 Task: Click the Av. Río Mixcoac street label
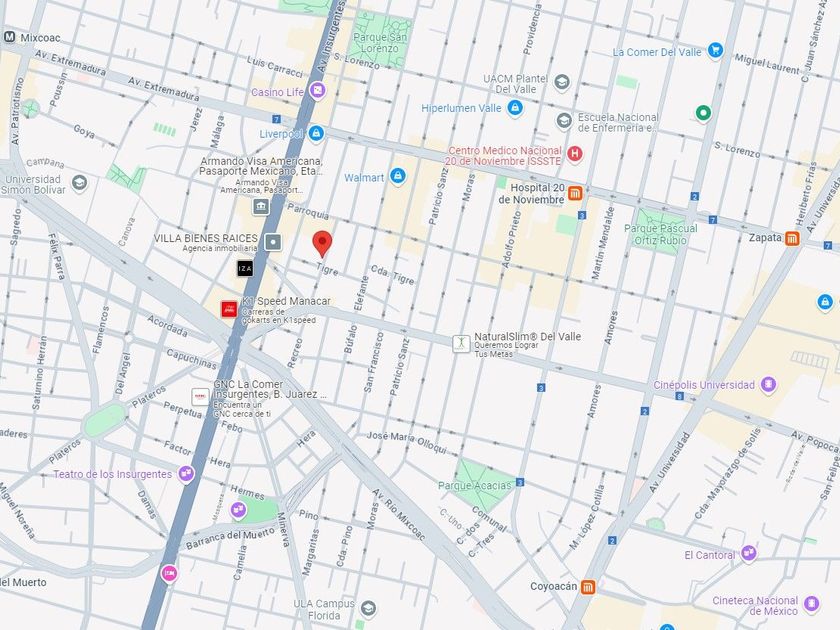(x=399, y=513)
